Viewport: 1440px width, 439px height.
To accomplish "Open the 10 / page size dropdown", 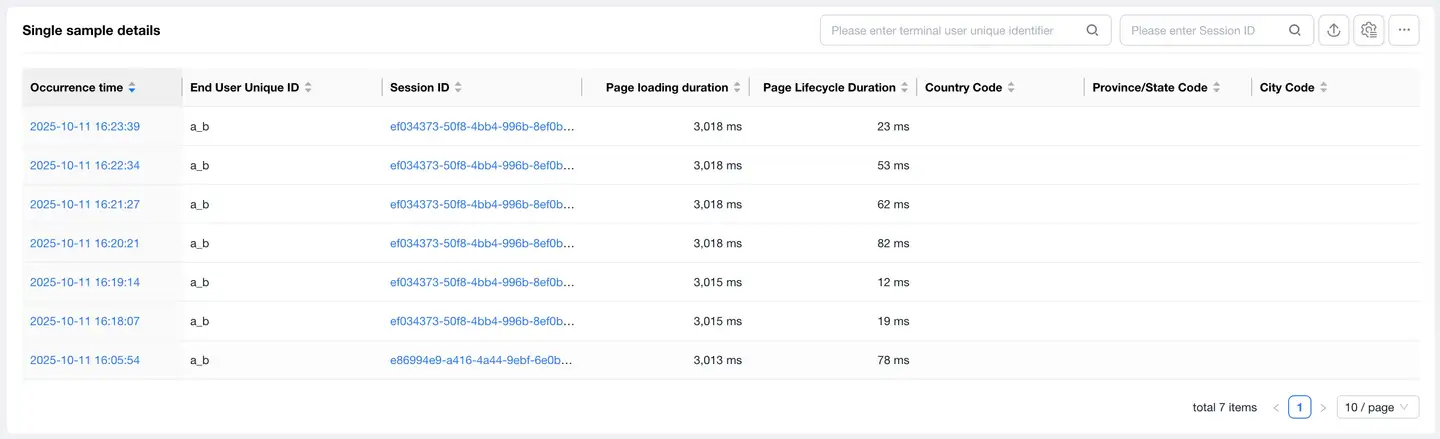I will (1377, 407).
